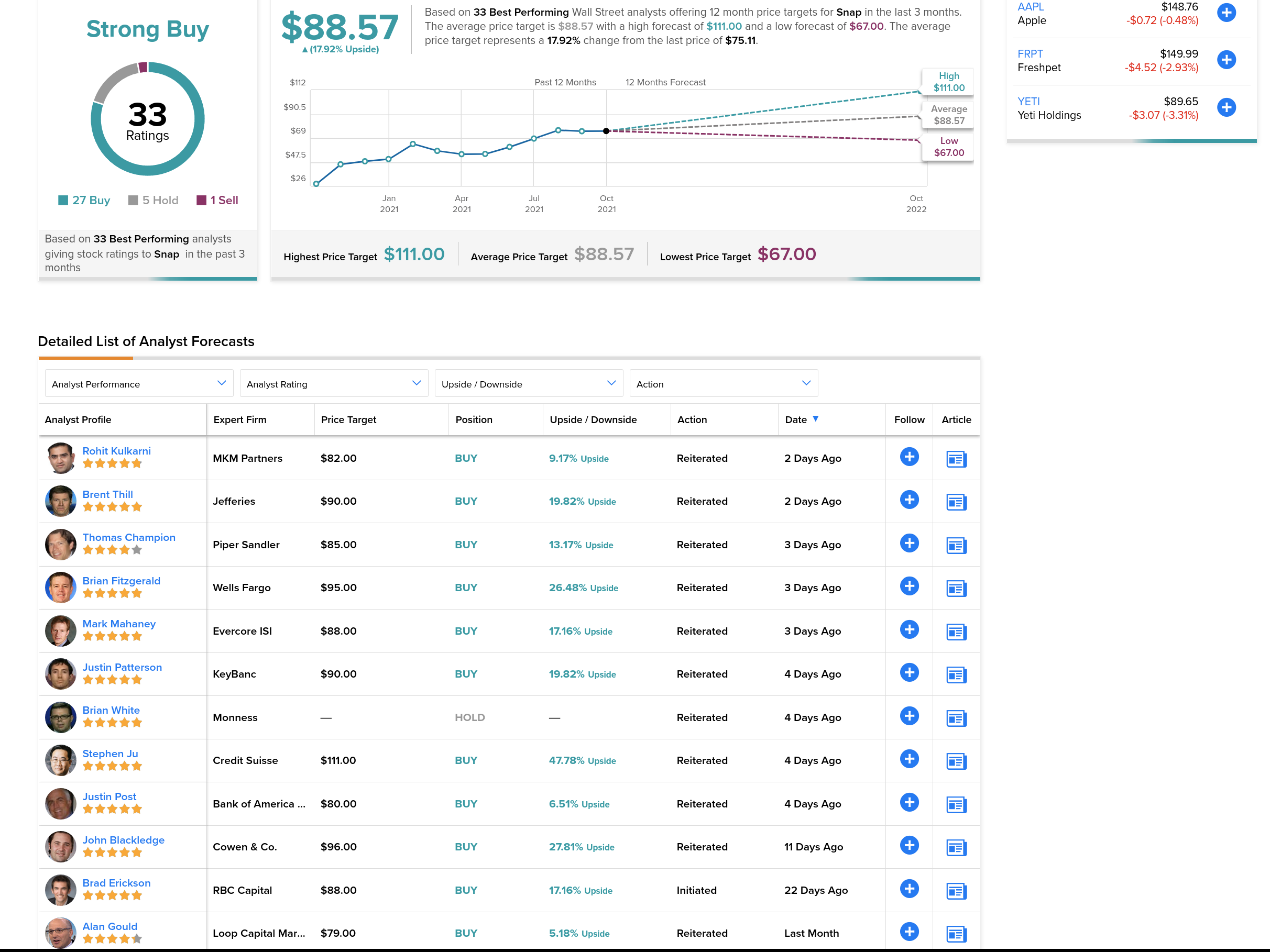Add Yeti Holdings to watchlist

[1226, 107]
